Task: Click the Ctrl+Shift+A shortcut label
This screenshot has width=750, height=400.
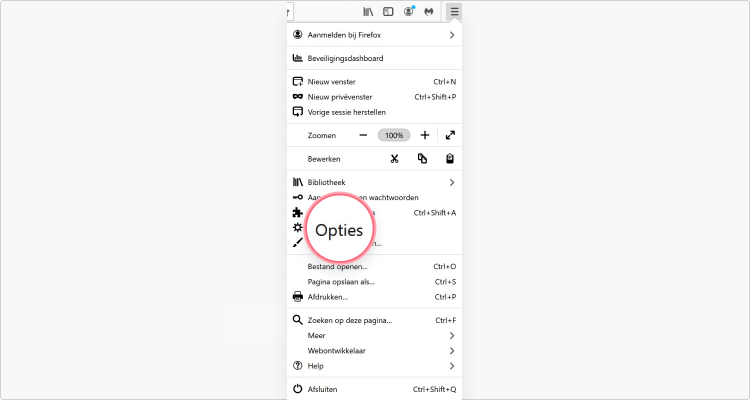Action: (435, 213)
